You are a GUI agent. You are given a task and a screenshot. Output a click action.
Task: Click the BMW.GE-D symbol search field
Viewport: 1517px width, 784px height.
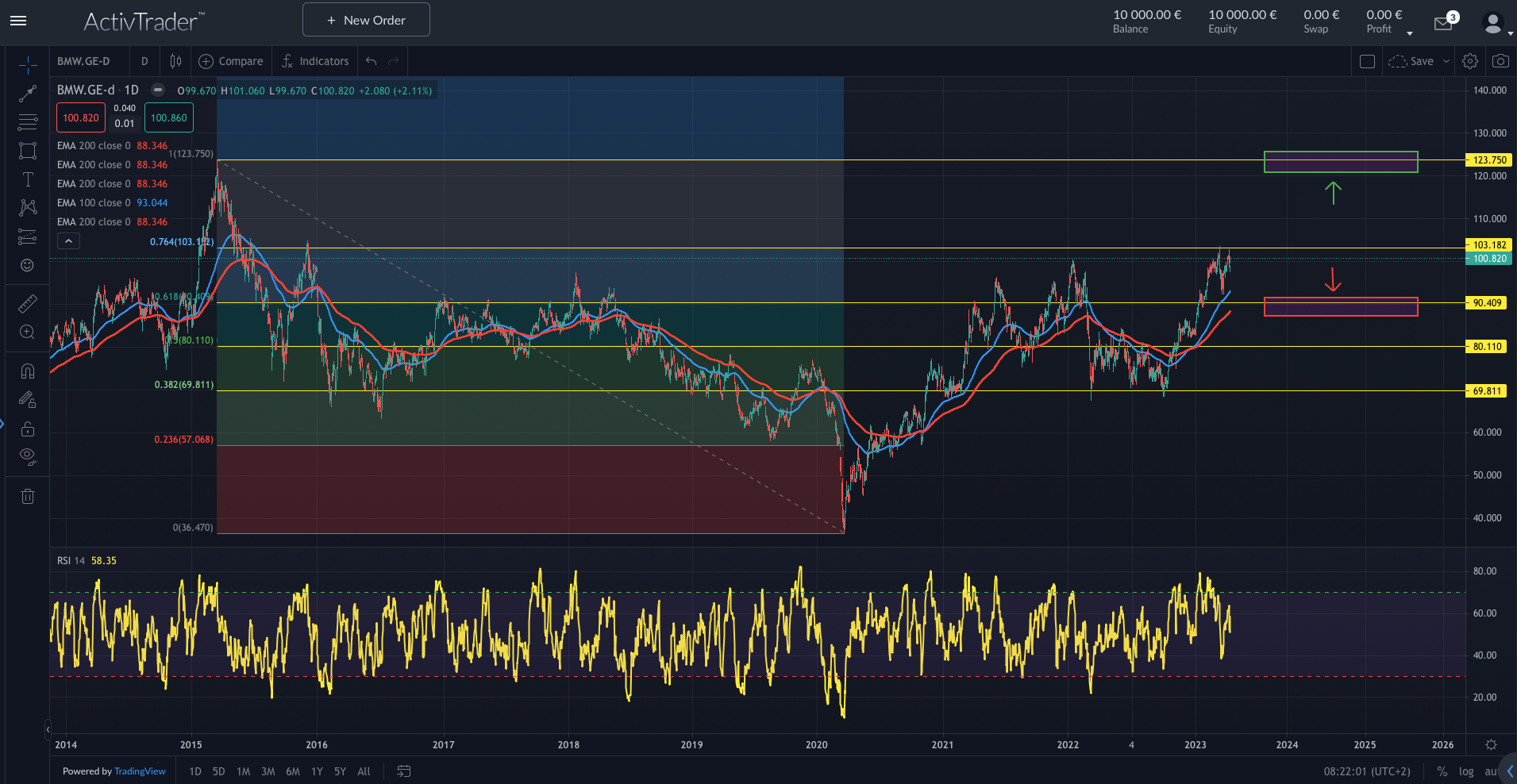84,61
